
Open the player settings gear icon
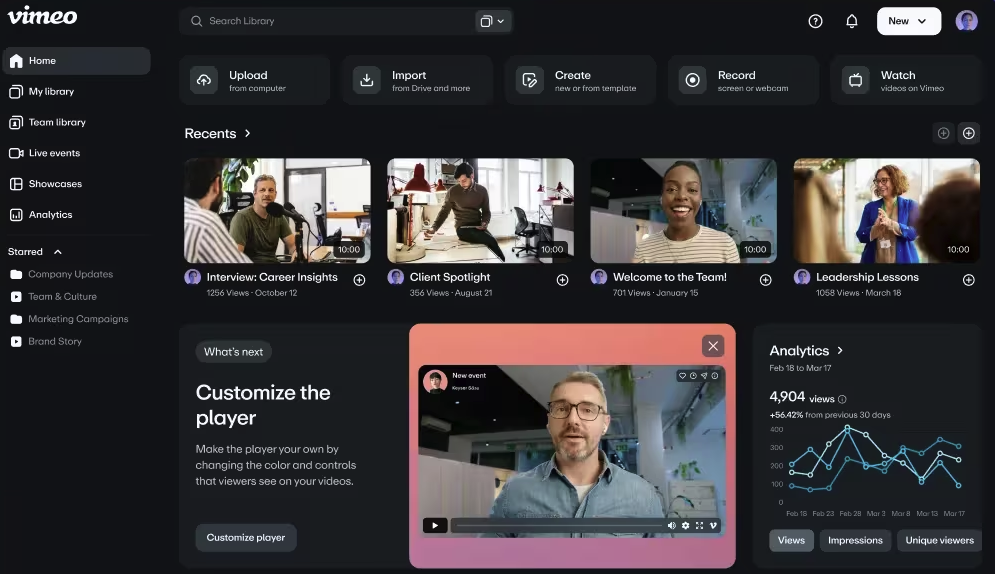point(685,525)
